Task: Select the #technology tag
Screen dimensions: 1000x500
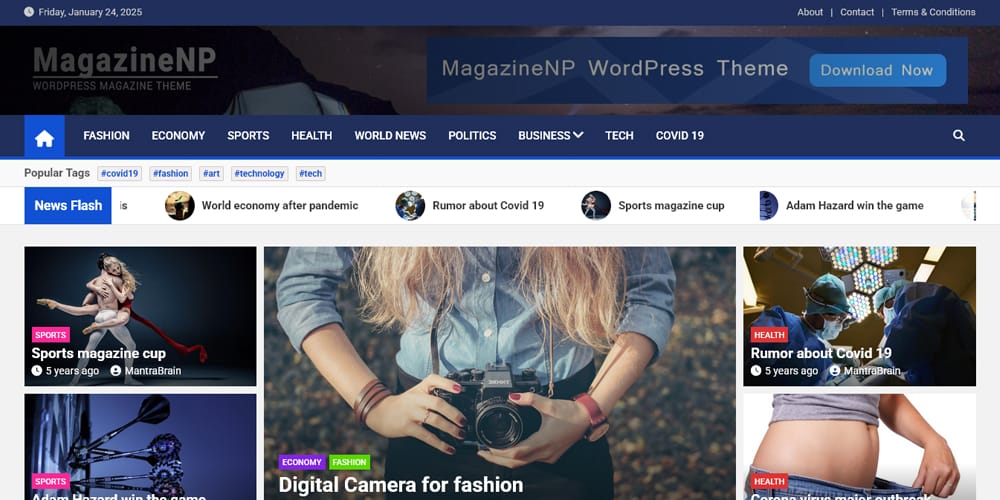Action: pyautogui.click(x=260, y=173)
